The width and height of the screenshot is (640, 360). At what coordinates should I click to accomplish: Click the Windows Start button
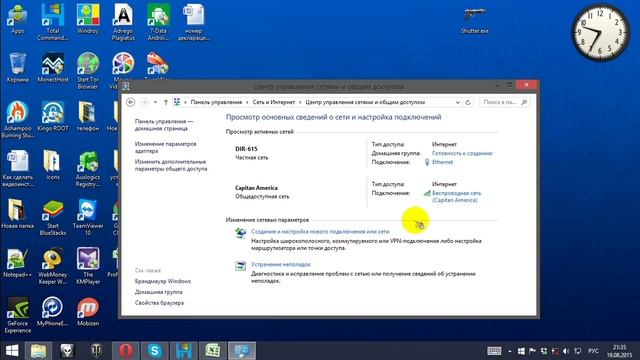(12, 351)
